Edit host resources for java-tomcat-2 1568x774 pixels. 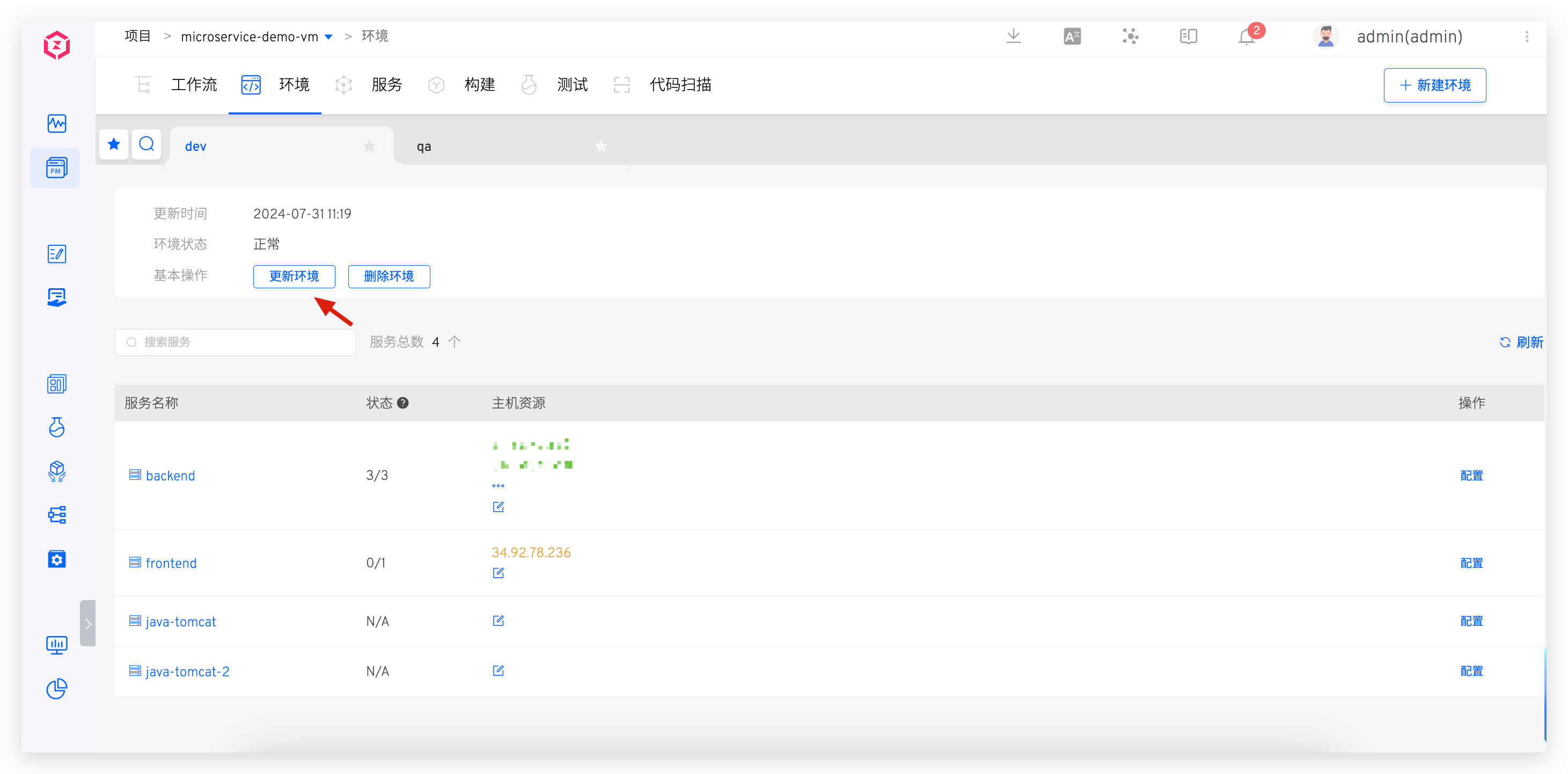point(498,670)
